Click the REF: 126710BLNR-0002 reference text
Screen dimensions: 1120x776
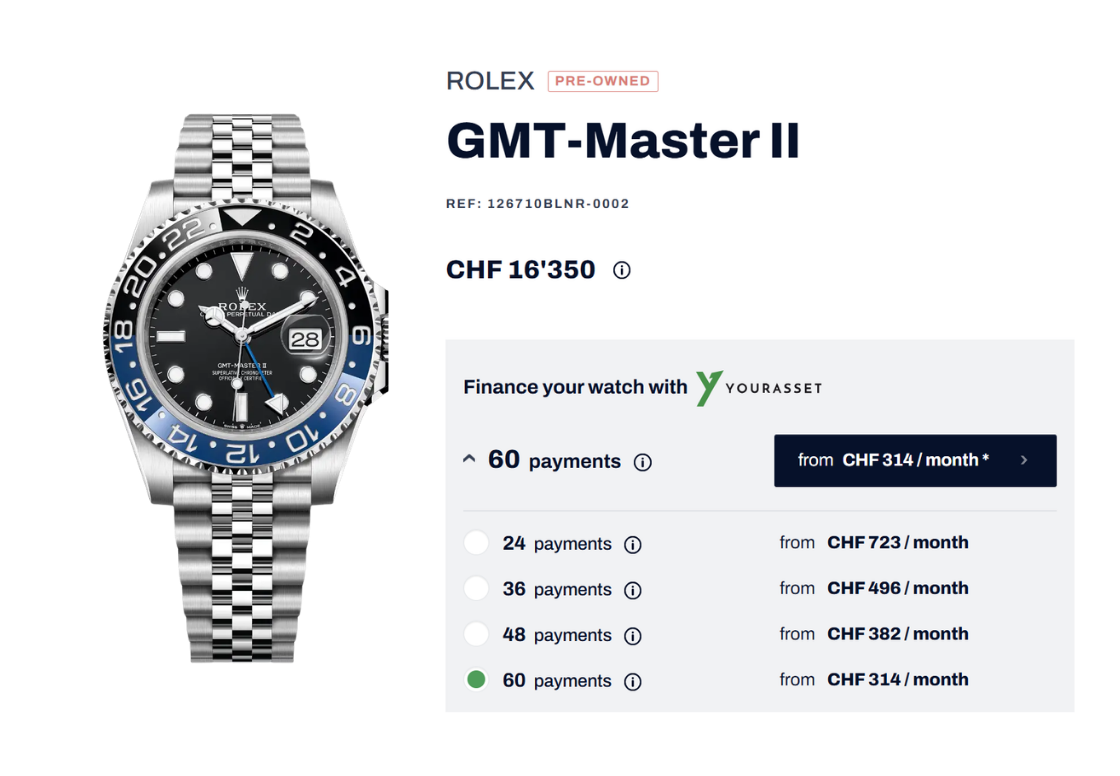[538, 204]
